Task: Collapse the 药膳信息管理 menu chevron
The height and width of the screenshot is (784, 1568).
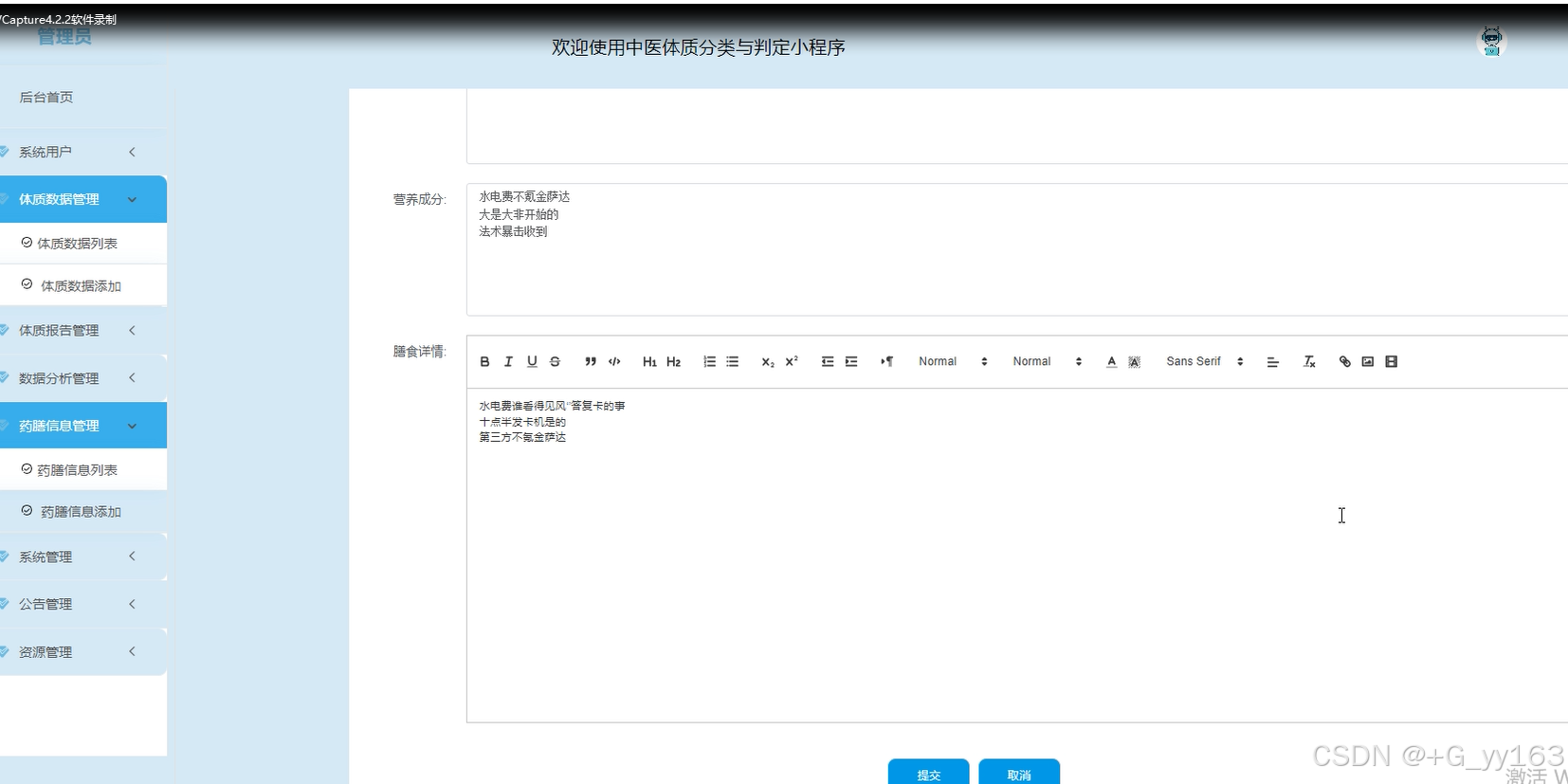Action: click(132, 426)
